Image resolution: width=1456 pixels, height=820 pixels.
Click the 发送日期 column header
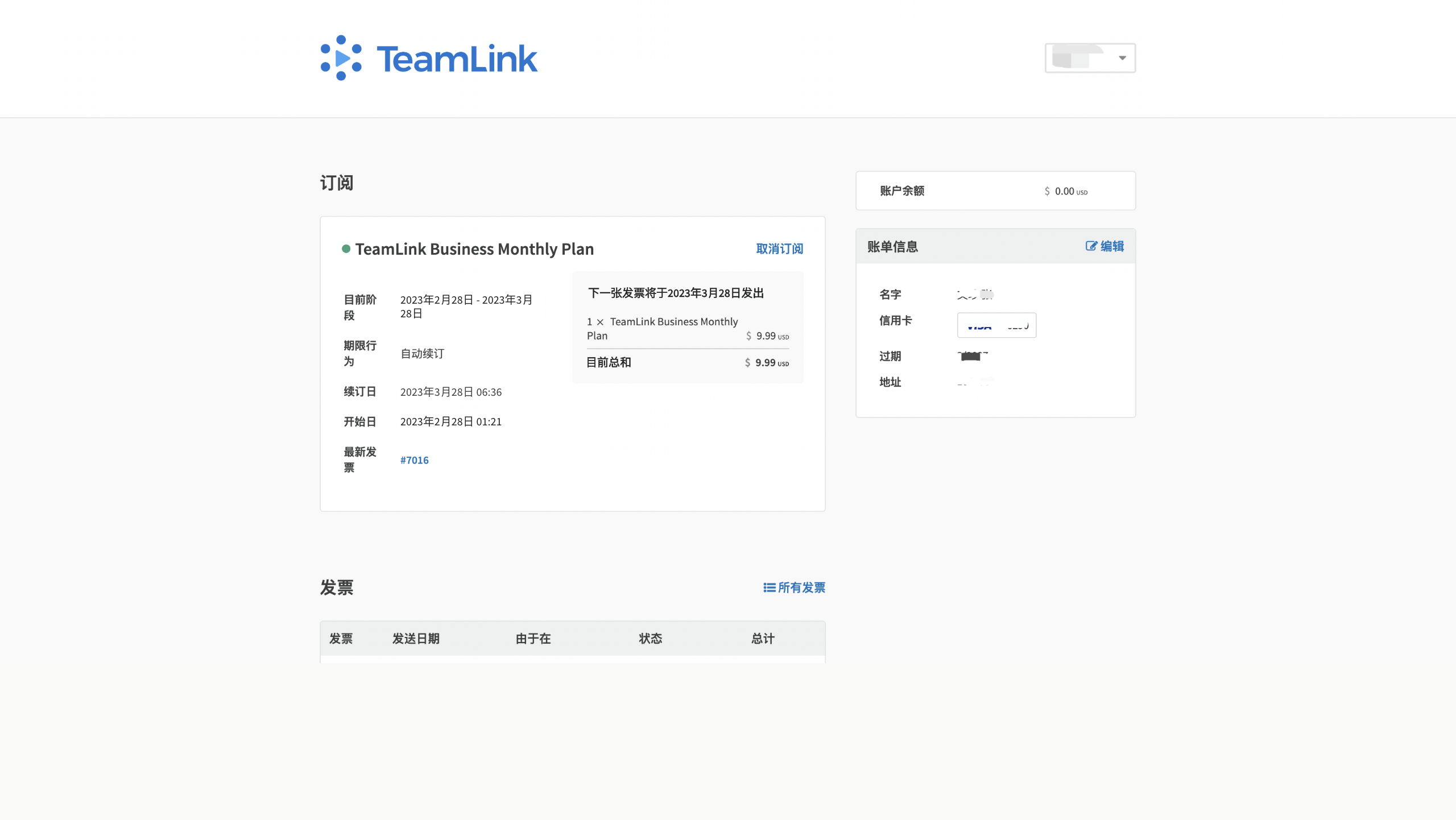coord(416,639)
